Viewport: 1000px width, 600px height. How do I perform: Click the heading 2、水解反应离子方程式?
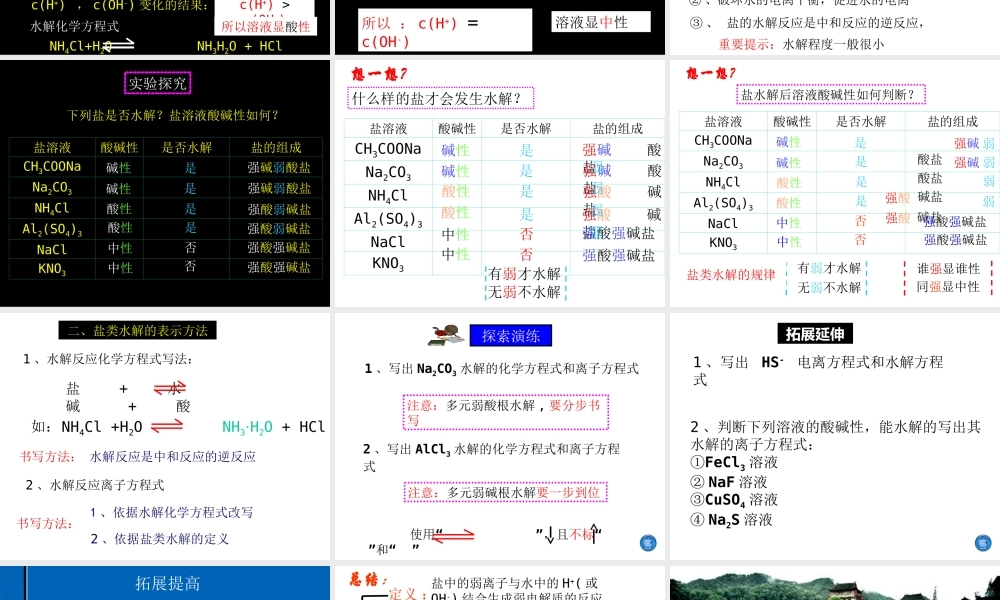tap(94, 485)
